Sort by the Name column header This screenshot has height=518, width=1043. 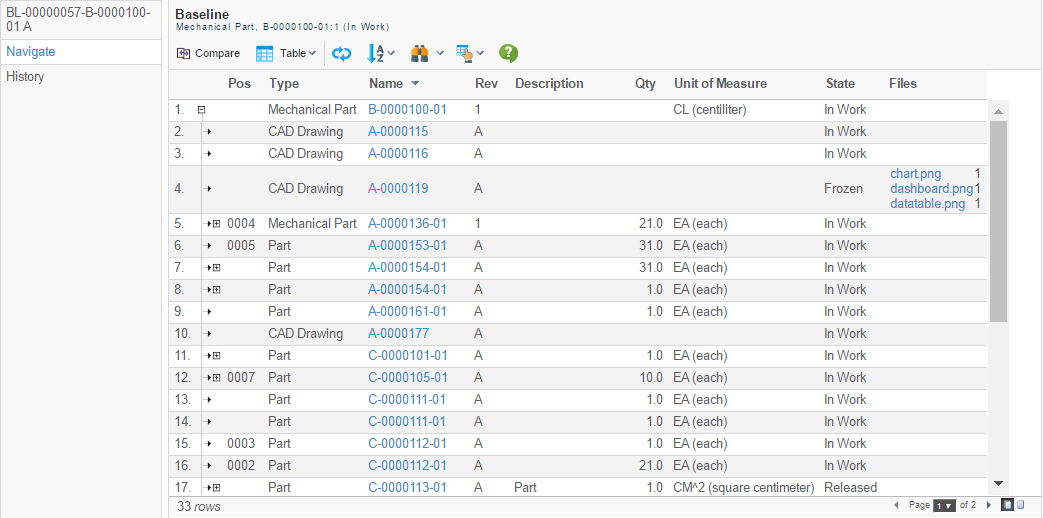[385, 84]
